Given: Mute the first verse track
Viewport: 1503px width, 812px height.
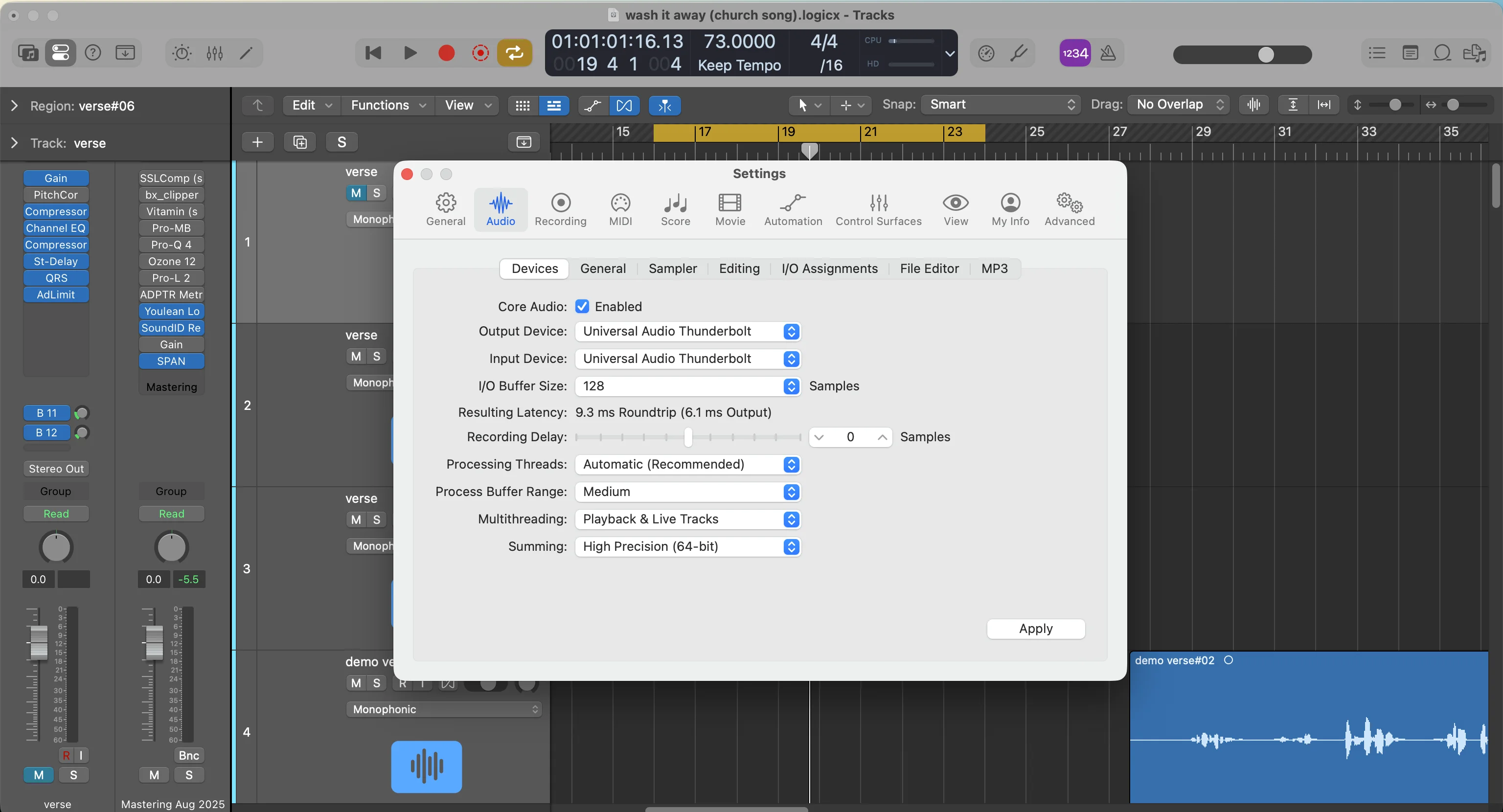Looking at the screenshot, I should pyautogui.click(x=356, y=193).
